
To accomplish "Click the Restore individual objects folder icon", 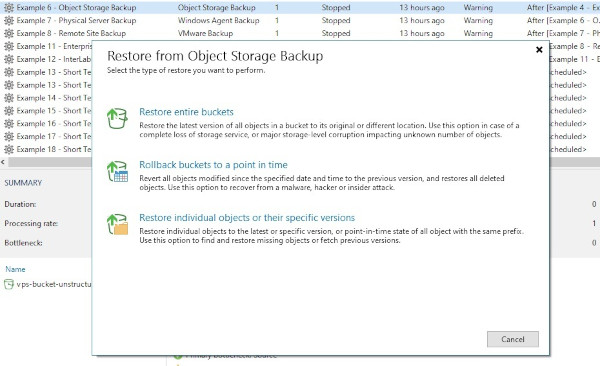I will tap(117, 224).
